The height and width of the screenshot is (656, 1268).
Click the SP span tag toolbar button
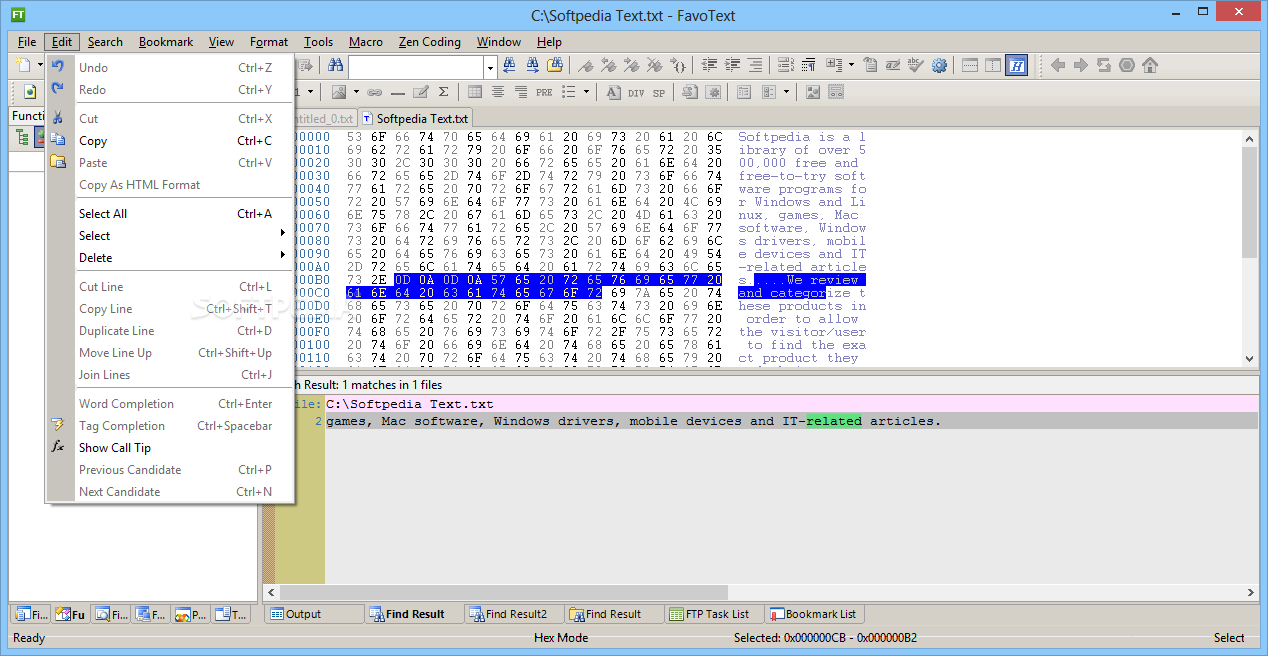(x=659, y=92)
